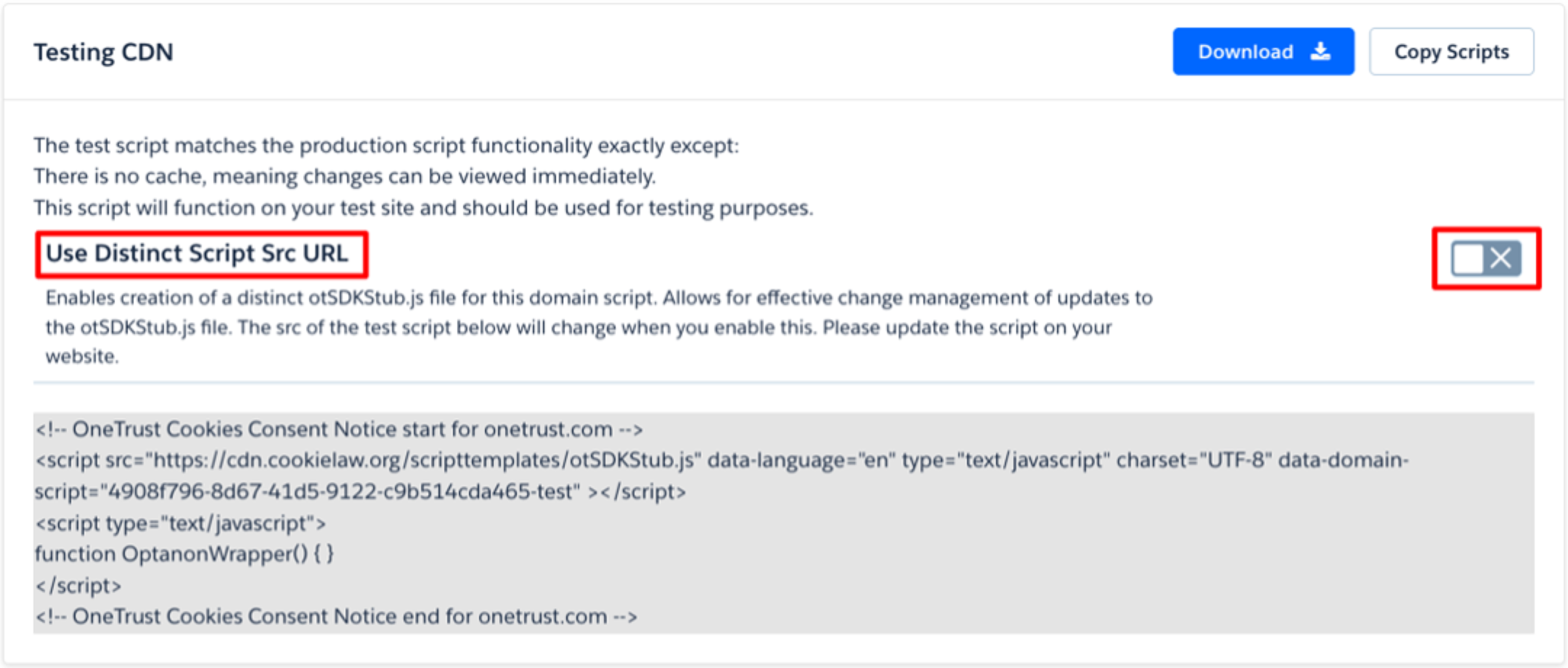This screenshot has height=668, width=1568.
Task: Click the "There is no cache" sentence
Action: pos(345,177)
